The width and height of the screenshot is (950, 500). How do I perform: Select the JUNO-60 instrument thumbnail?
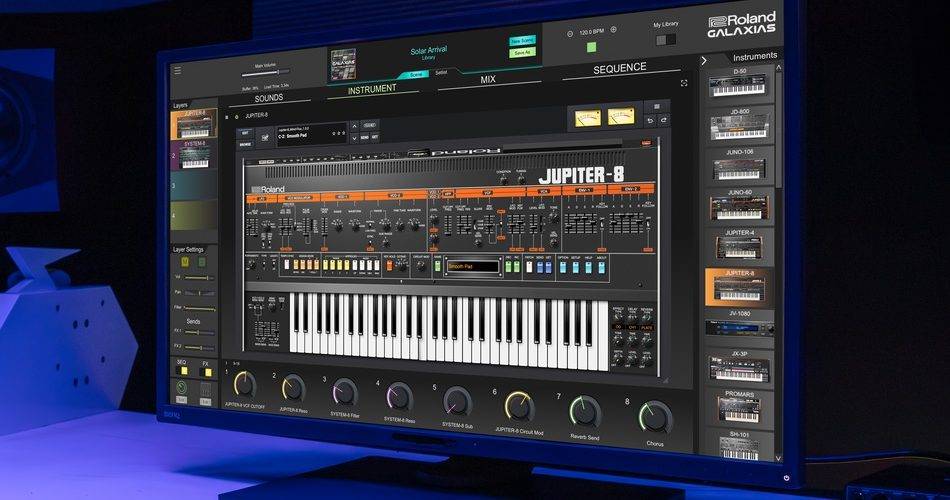click(x=740, y=208)
